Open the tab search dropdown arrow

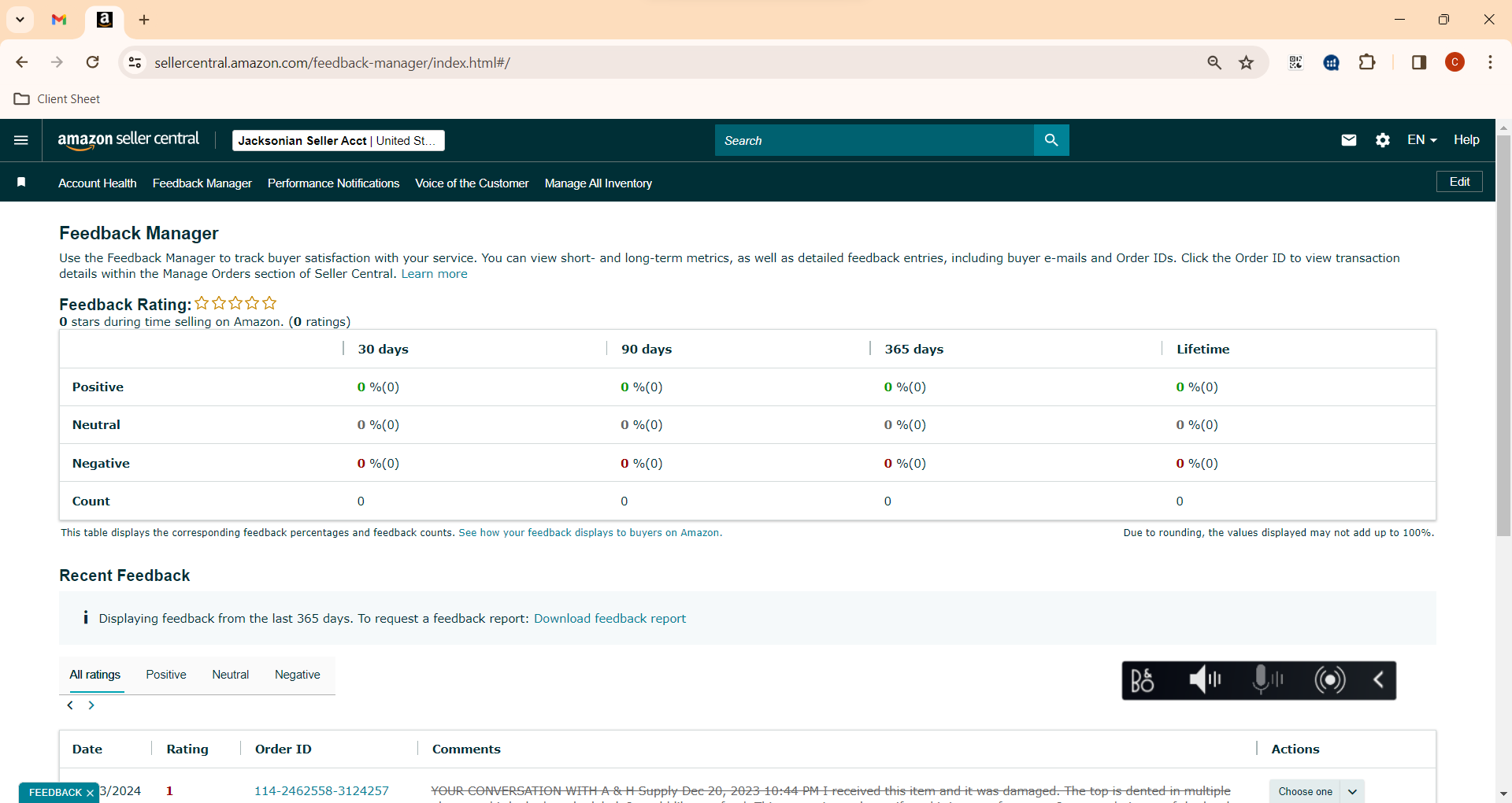pyautogui.click(x=20, y=20)
